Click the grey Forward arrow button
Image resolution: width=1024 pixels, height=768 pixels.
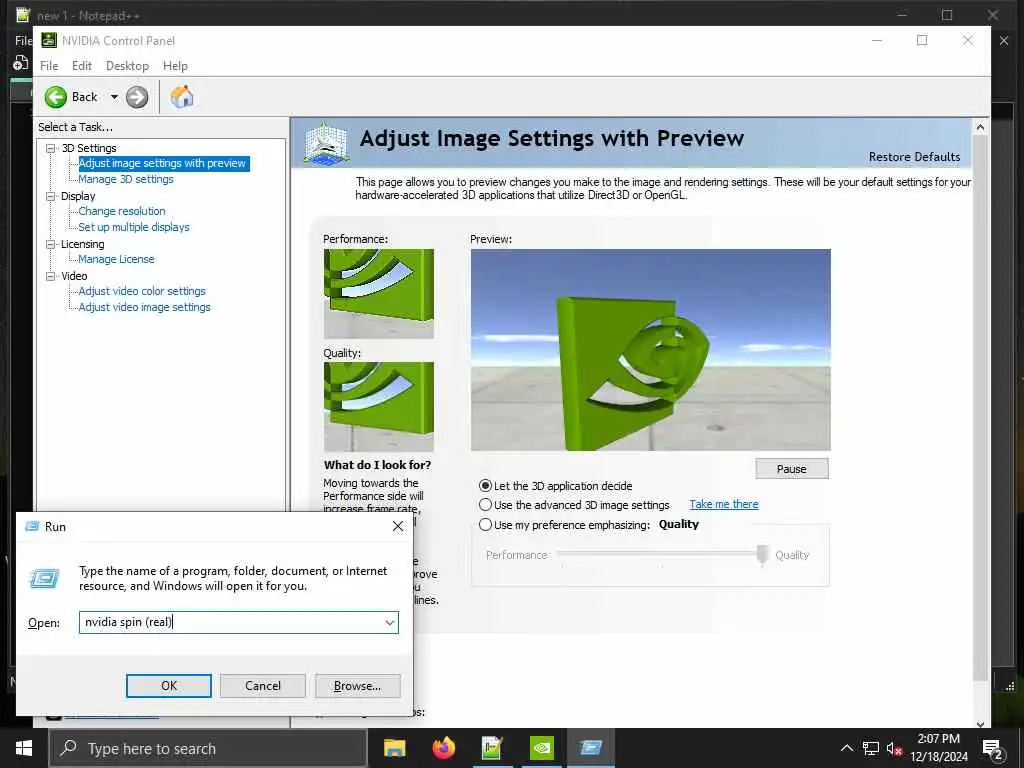pyautogui.click(x=136, y=97)
